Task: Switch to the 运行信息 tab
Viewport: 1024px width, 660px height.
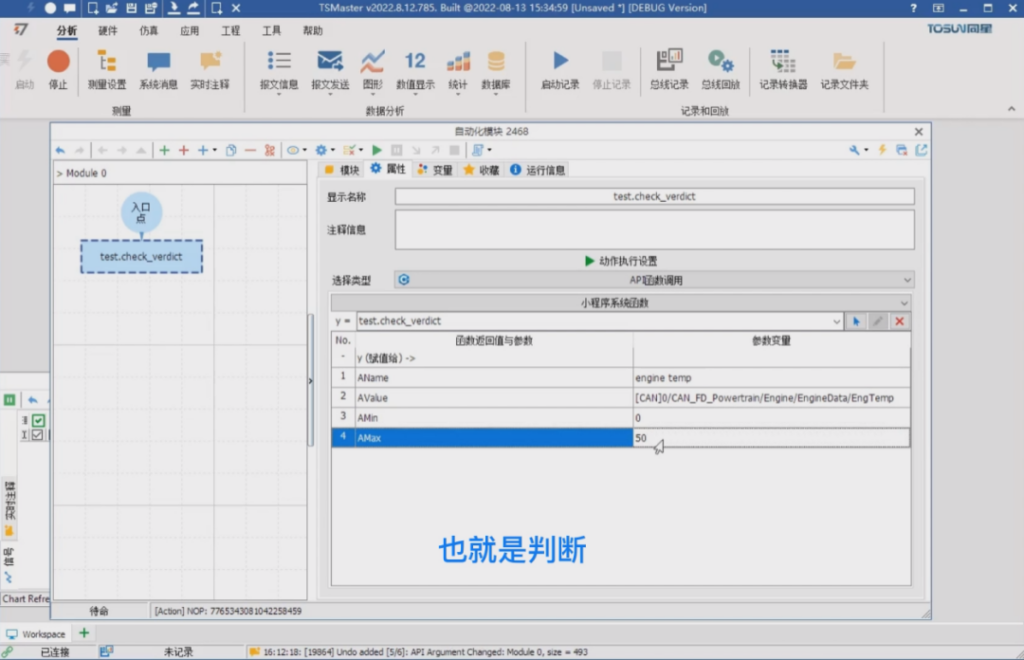Action: (537, 170)
